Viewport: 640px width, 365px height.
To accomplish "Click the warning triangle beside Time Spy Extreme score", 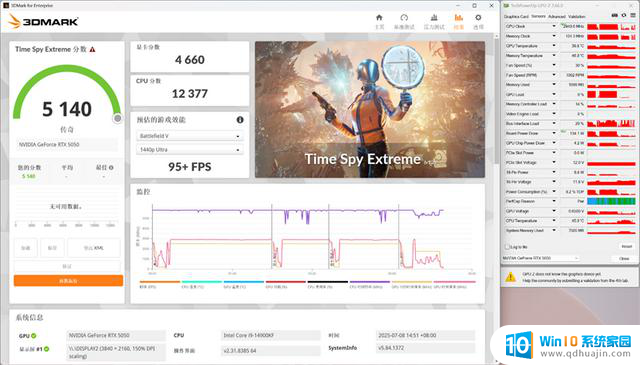I will click(93, 49).
